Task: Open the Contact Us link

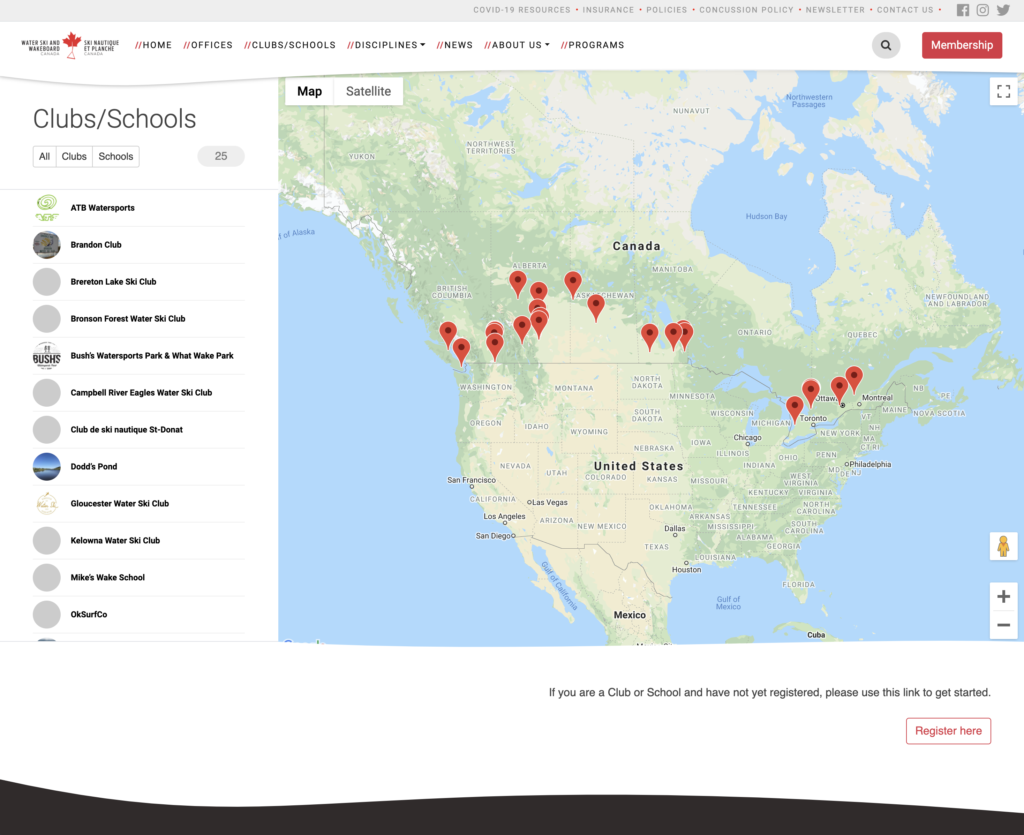Action: point(905,10)
